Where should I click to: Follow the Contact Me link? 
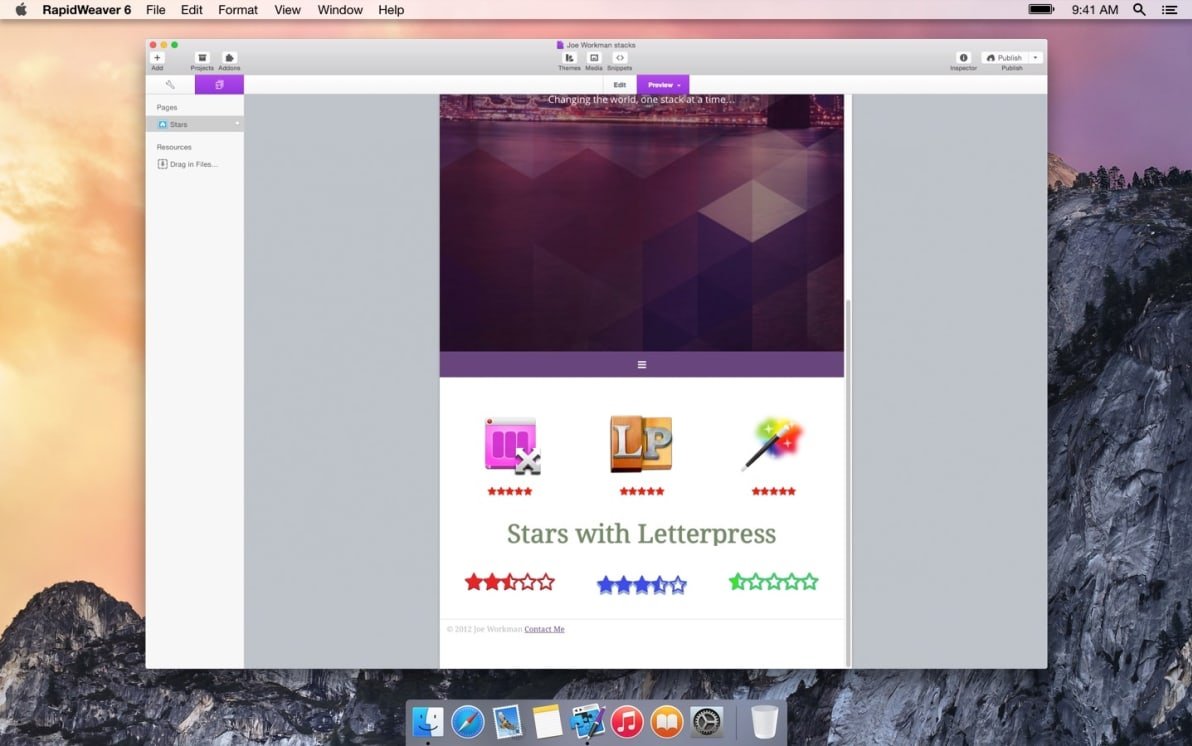[544, 629]
